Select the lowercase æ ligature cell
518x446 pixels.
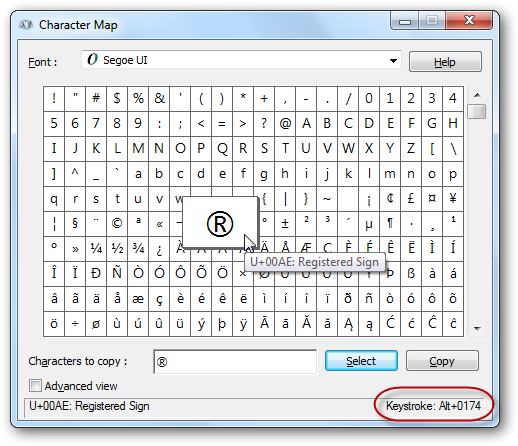[138, 299]
